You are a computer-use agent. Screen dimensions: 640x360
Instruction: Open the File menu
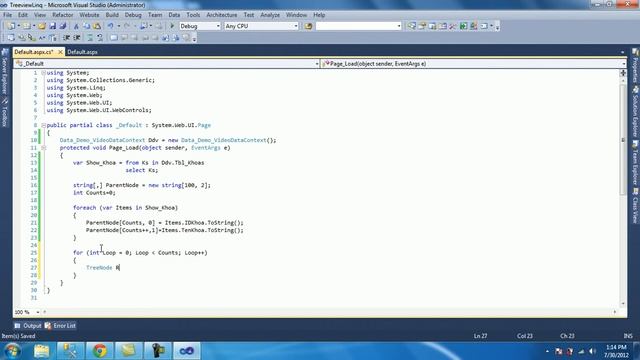7,15
